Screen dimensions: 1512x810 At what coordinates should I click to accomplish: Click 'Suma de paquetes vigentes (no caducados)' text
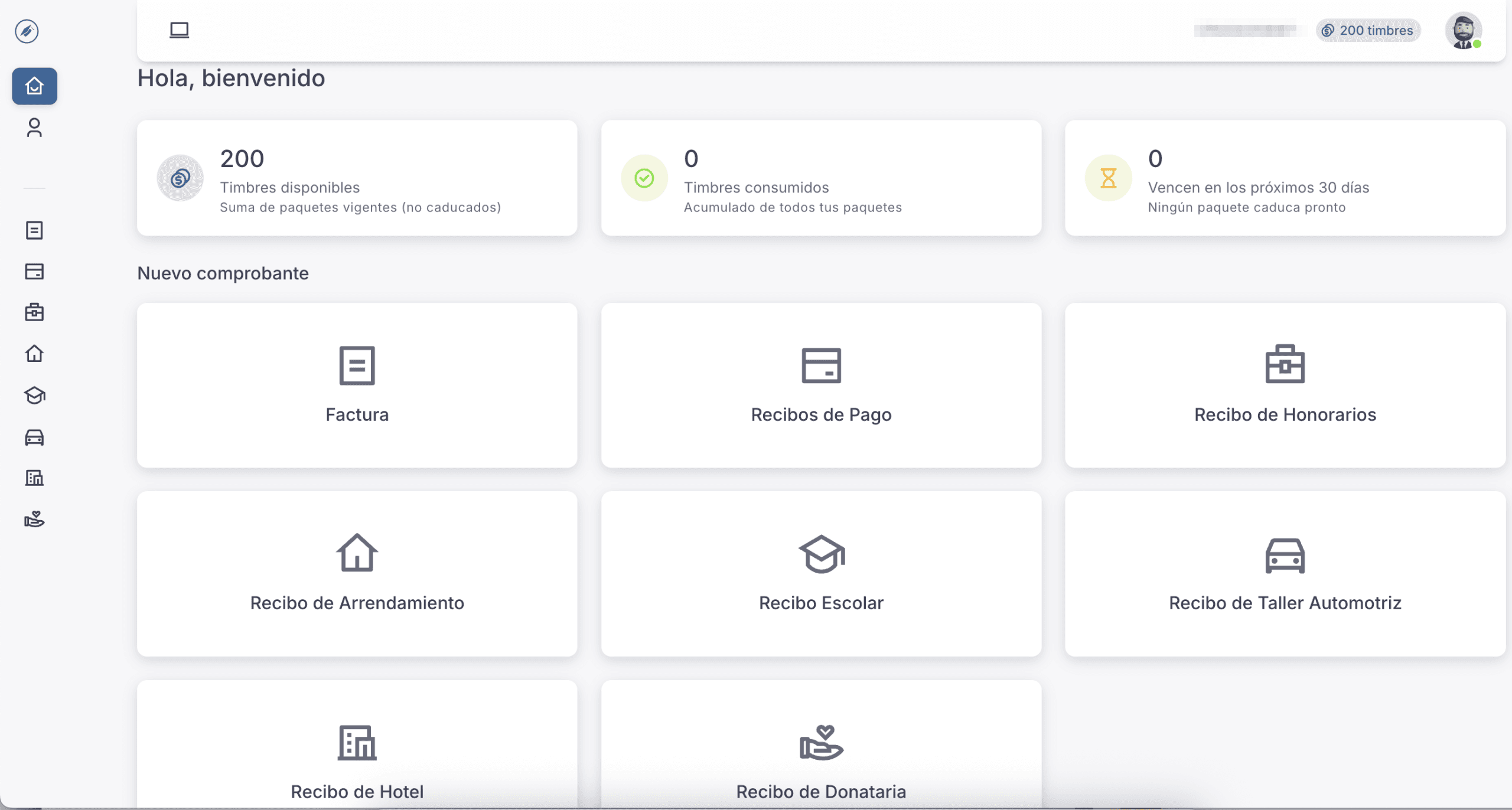pyautogui.click(x=360, y=207)
